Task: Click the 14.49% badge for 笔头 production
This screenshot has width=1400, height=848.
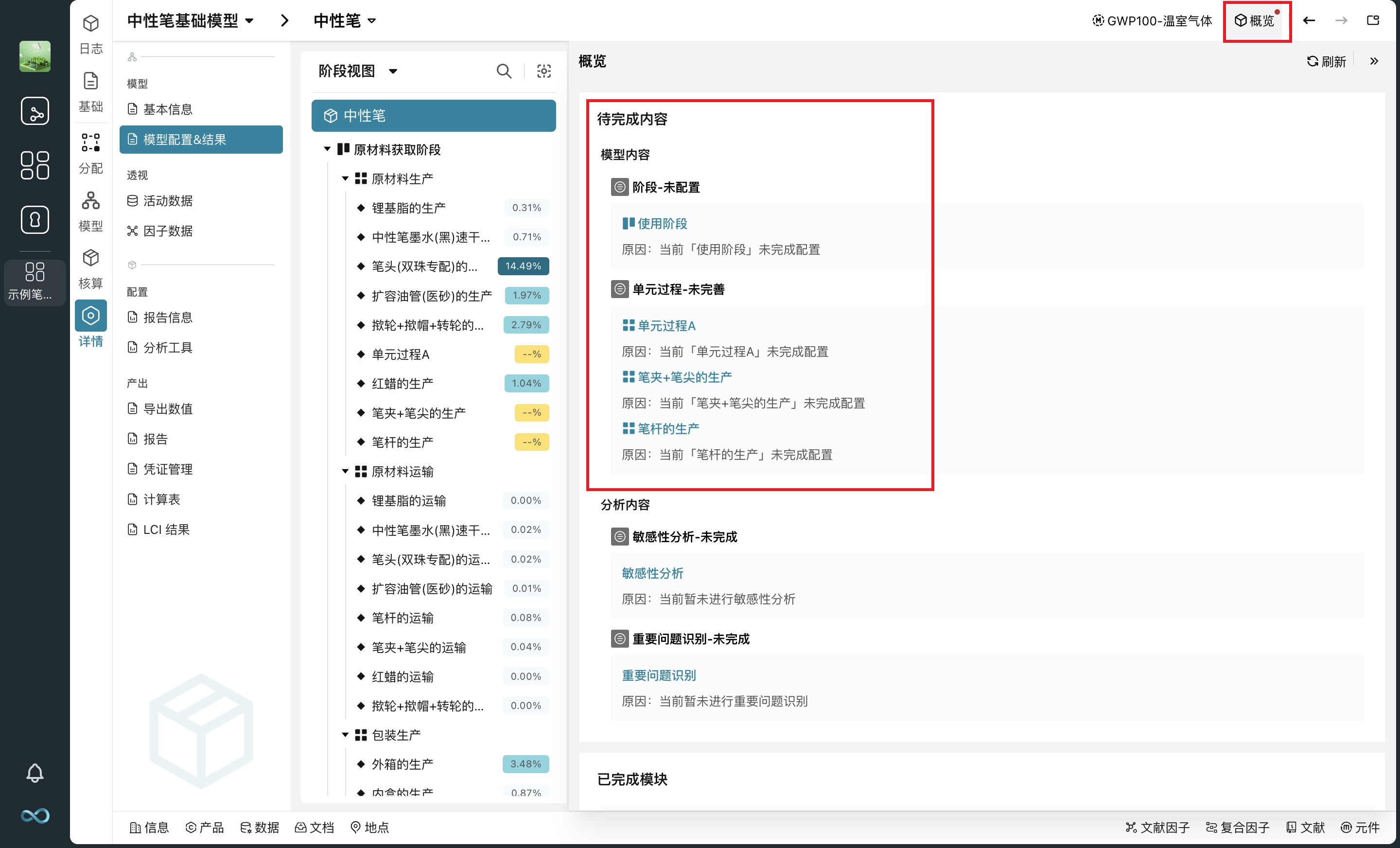Action: [523, 266]
